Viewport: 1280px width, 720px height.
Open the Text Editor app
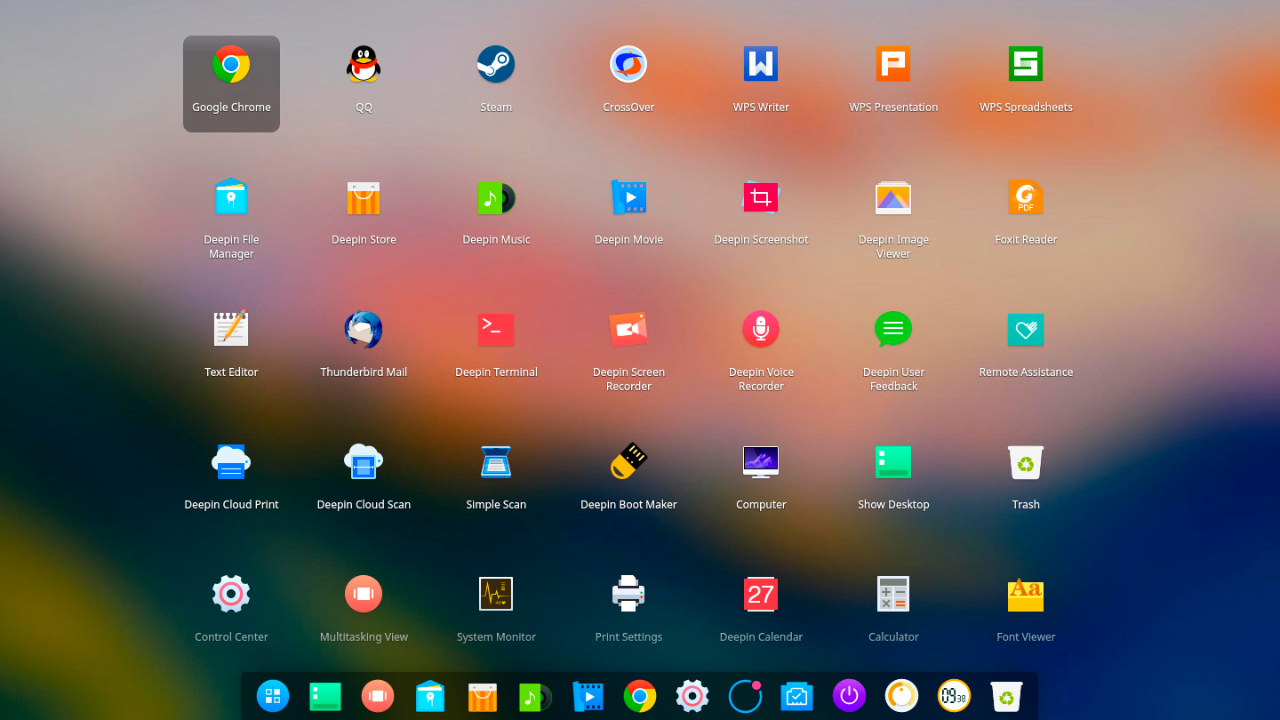click(231, 329)
